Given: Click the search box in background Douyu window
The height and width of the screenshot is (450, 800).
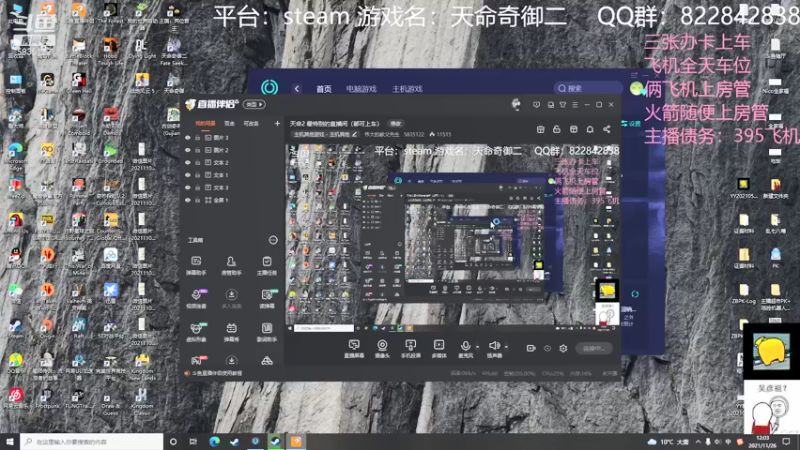Looking at the screenshot, I should click(588, 88).
